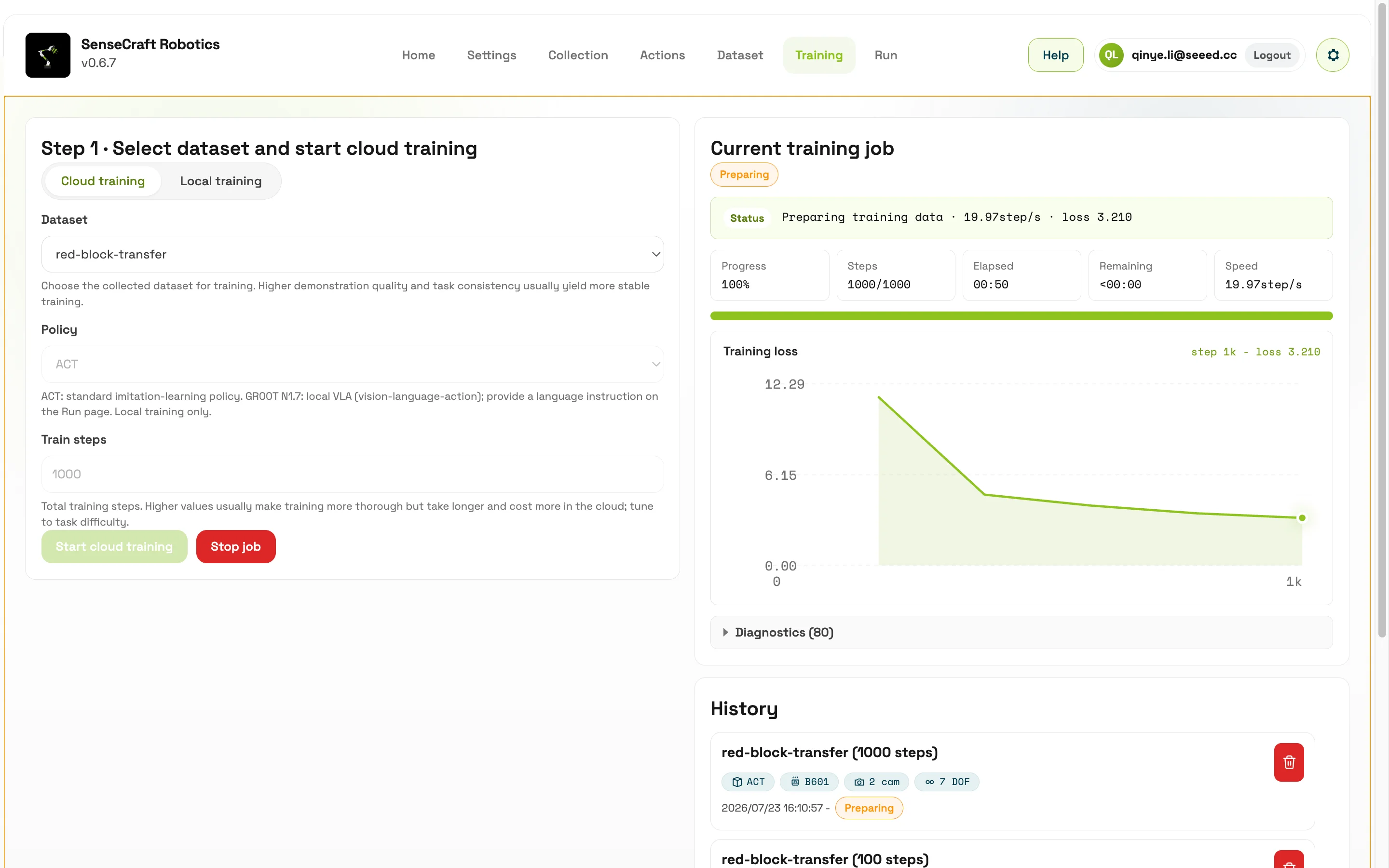The height and width of the screenshot is (868, 1389).
Task: Click the Remaining <00:00 stat card
Action: [x=1147, y=275]
